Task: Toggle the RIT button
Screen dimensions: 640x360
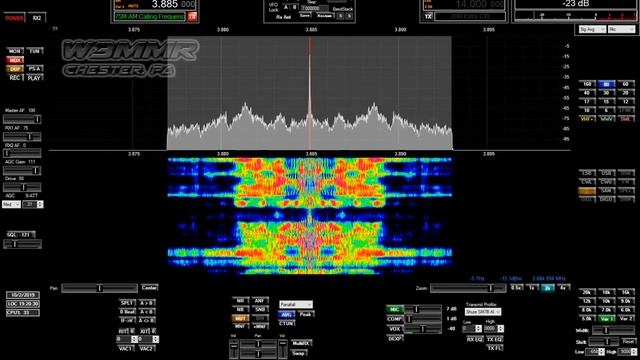Action: pyautogui.click(x=124, y=331)
